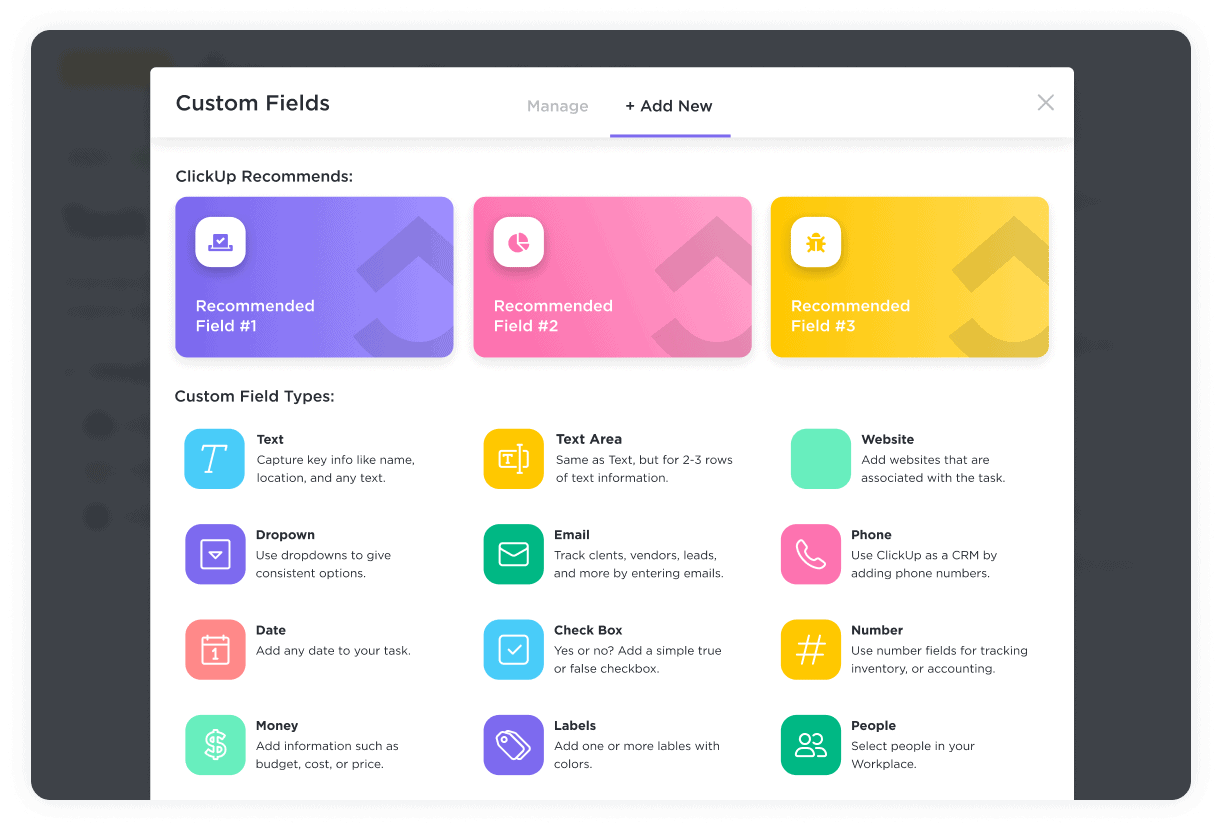Open the purple Recommended Field #1 card
The height and width of the screenshot is (831, 1220).
point(314,277)
